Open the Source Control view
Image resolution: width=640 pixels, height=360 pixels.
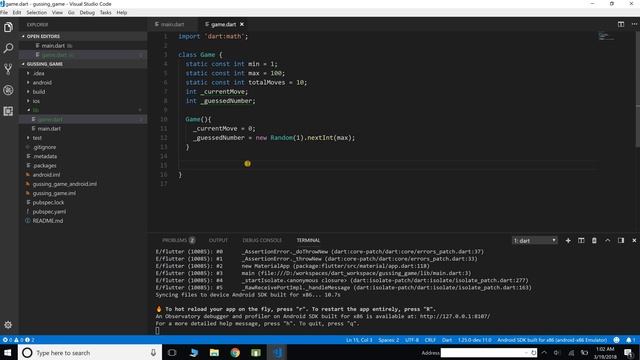tap(8, 69)
